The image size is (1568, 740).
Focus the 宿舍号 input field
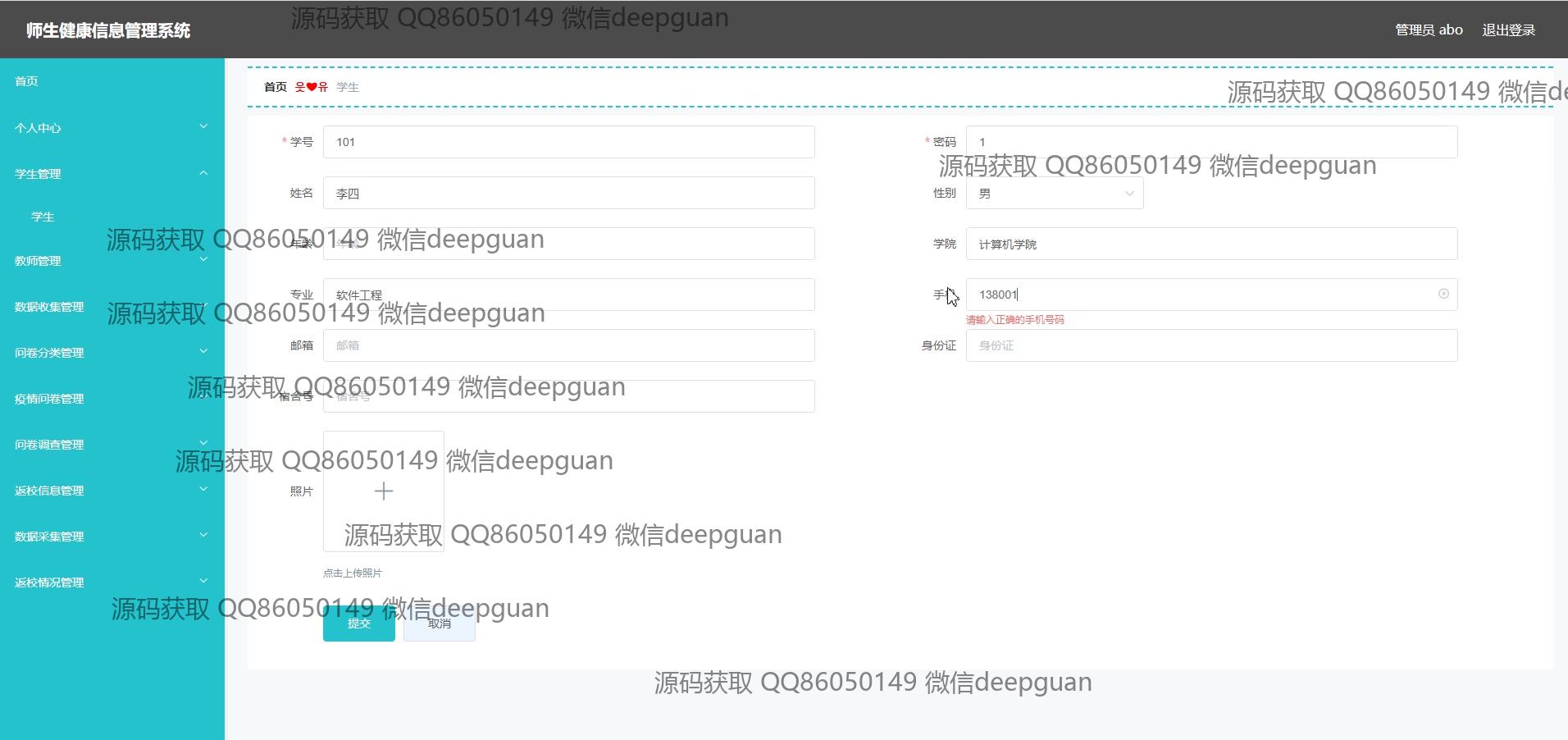click(568, 396)
